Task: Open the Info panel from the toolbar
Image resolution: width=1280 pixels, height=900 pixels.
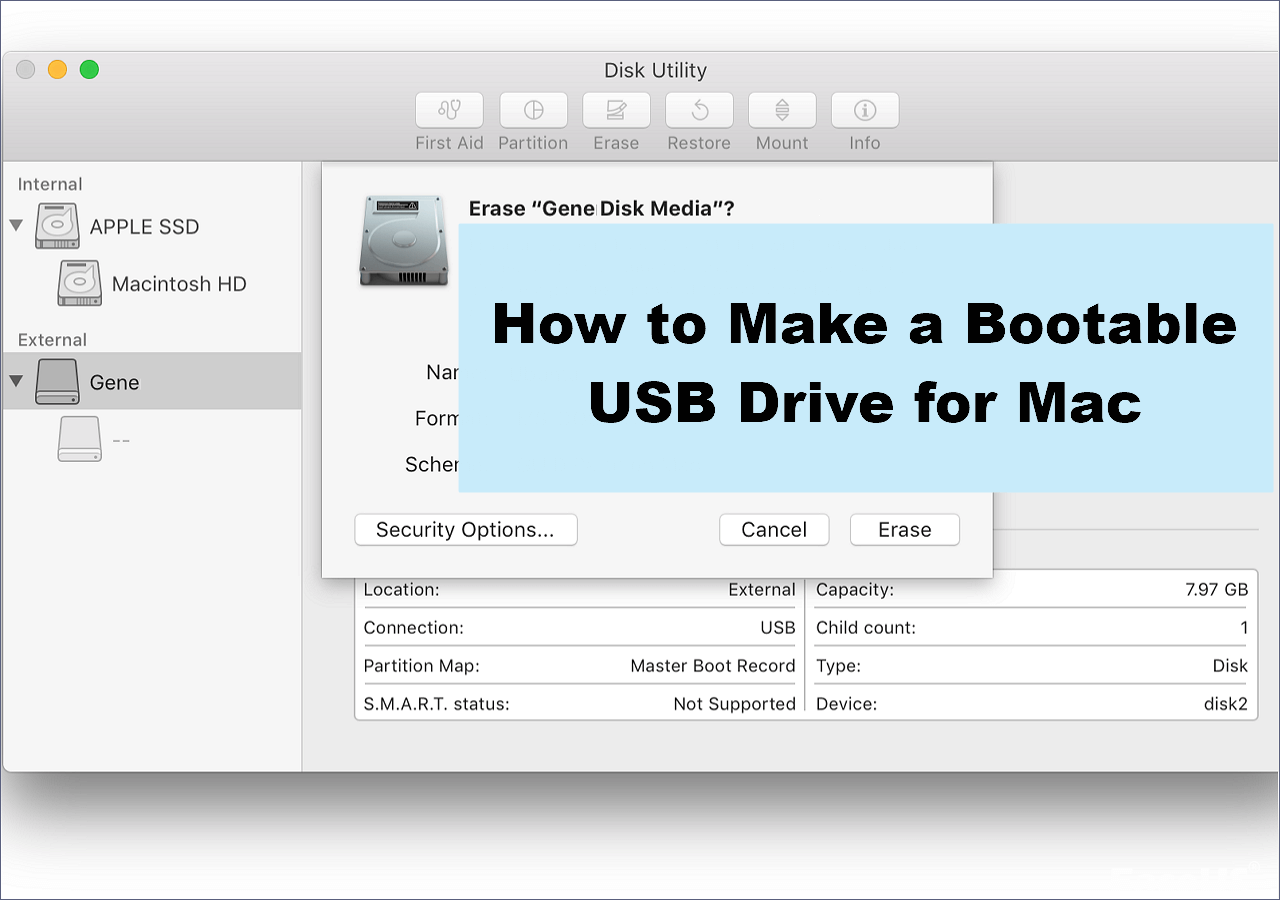Action: pos(864,110)
